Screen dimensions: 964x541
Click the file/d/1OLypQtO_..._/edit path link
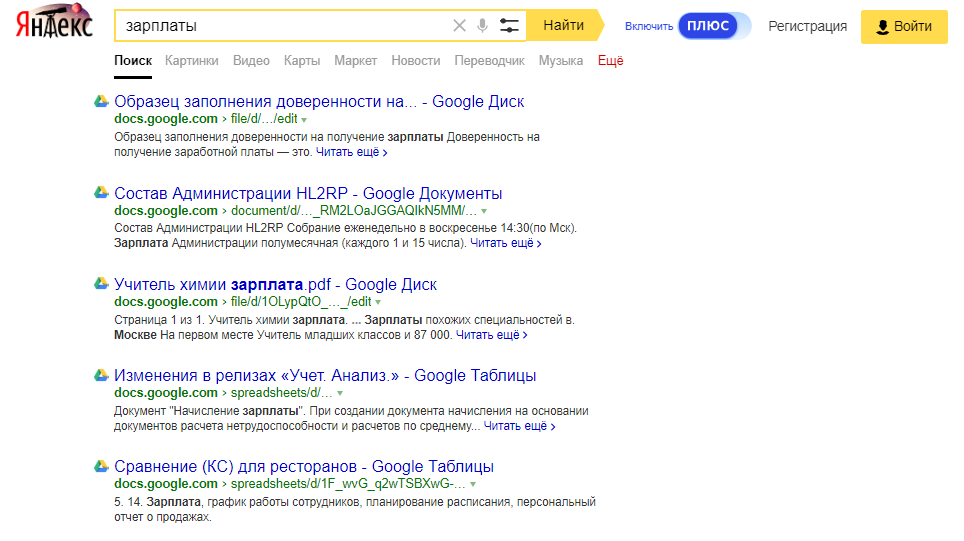tap(301, 301)
